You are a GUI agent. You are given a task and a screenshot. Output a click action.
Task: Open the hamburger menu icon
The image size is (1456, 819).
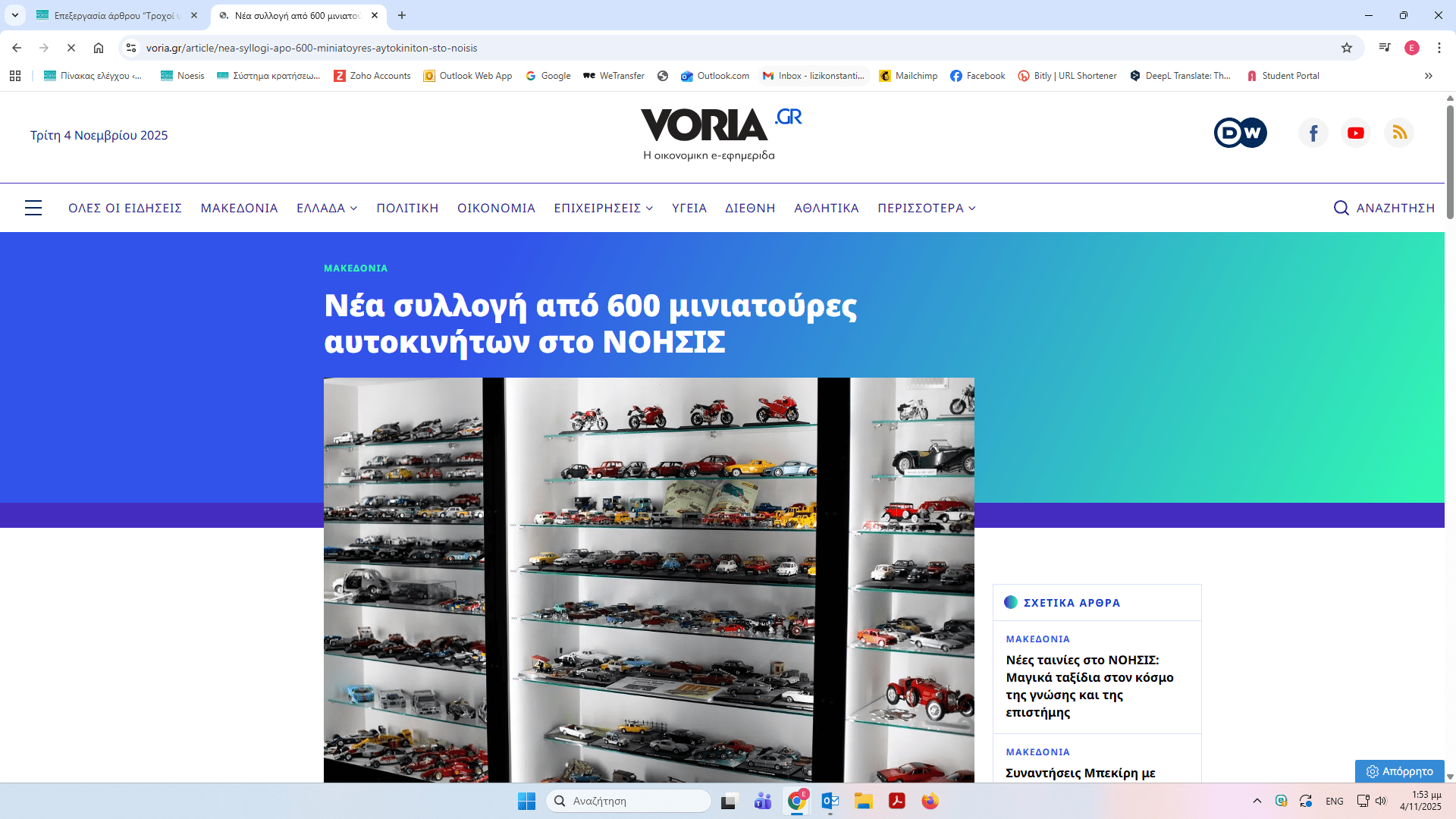[x=33, y=208]
